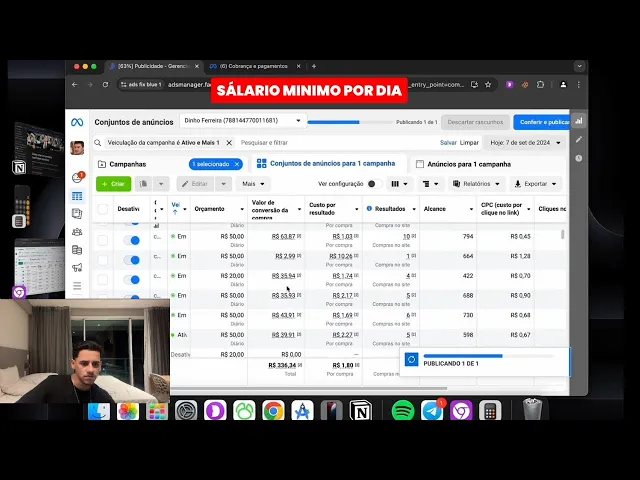The height and width of the screenshot is (480, 640).
Task: Open the columns layout dropdown
Action: [x=399, y=184]
